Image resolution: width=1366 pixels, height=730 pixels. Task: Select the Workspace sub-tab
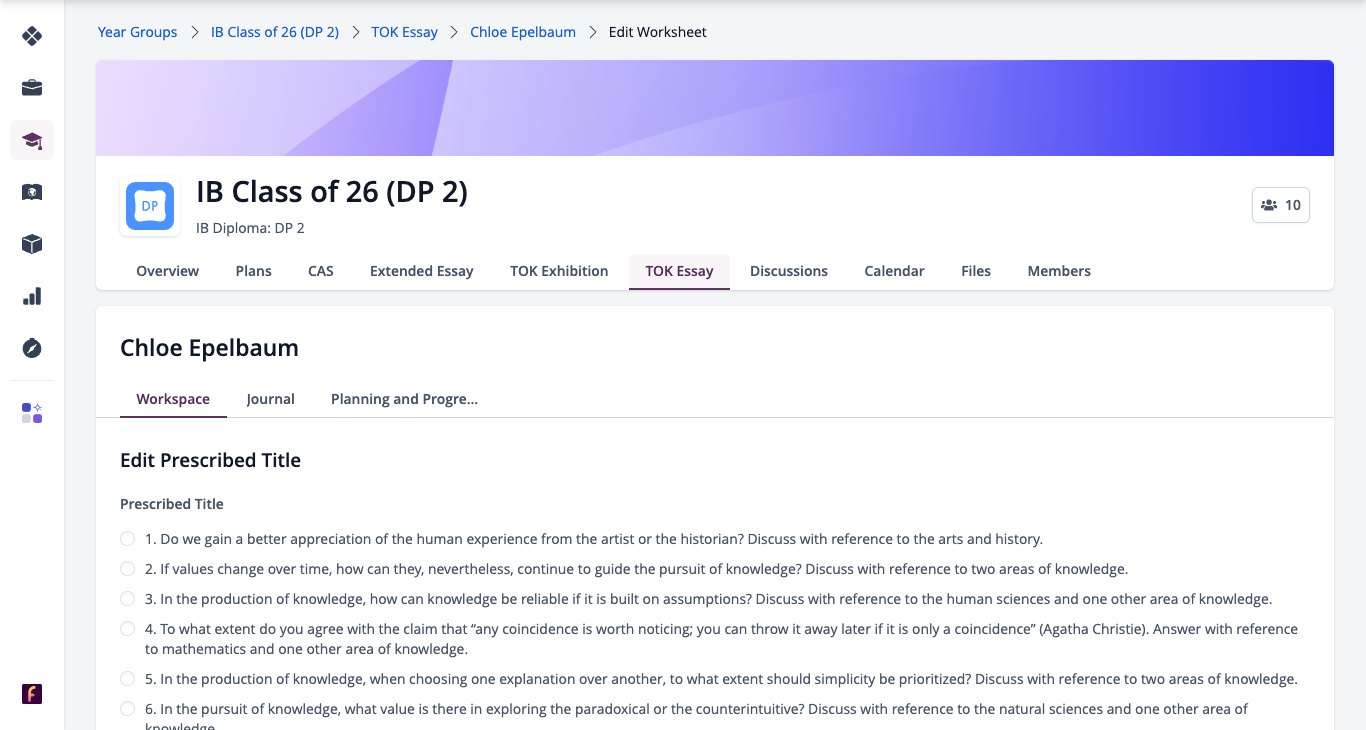click(173, 399)
